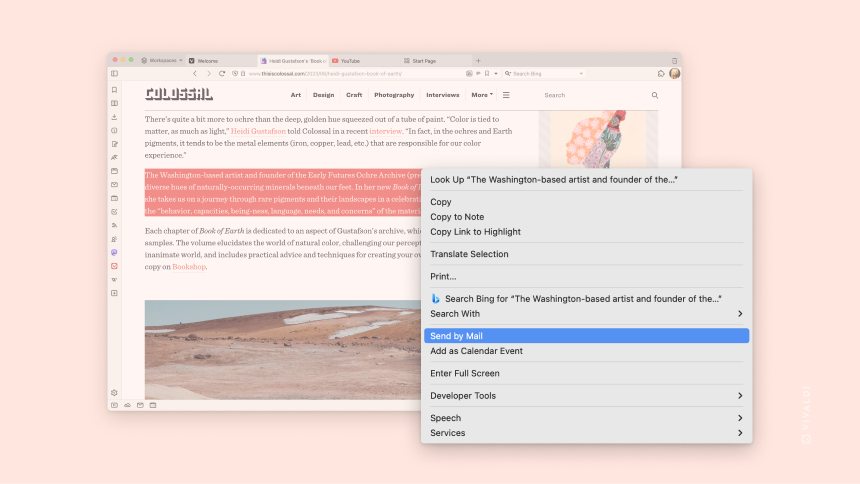The width and height of the screenshot is (860, 484).
Task: Open the address bar history dropdown arrow
Action: [496, 74]
